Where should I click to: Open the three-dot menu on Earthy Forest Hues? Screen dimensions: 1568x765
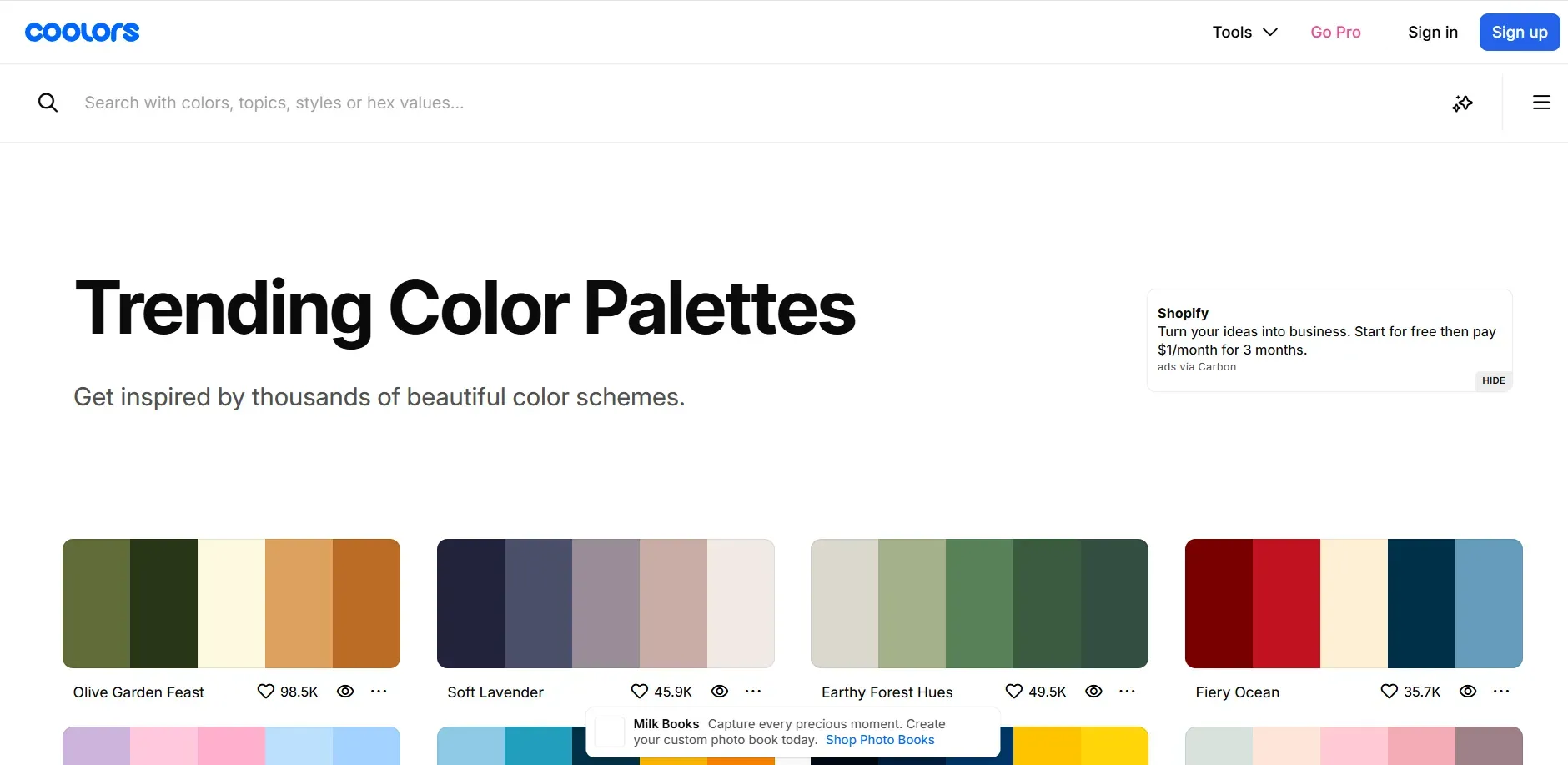pos(1128,691)
